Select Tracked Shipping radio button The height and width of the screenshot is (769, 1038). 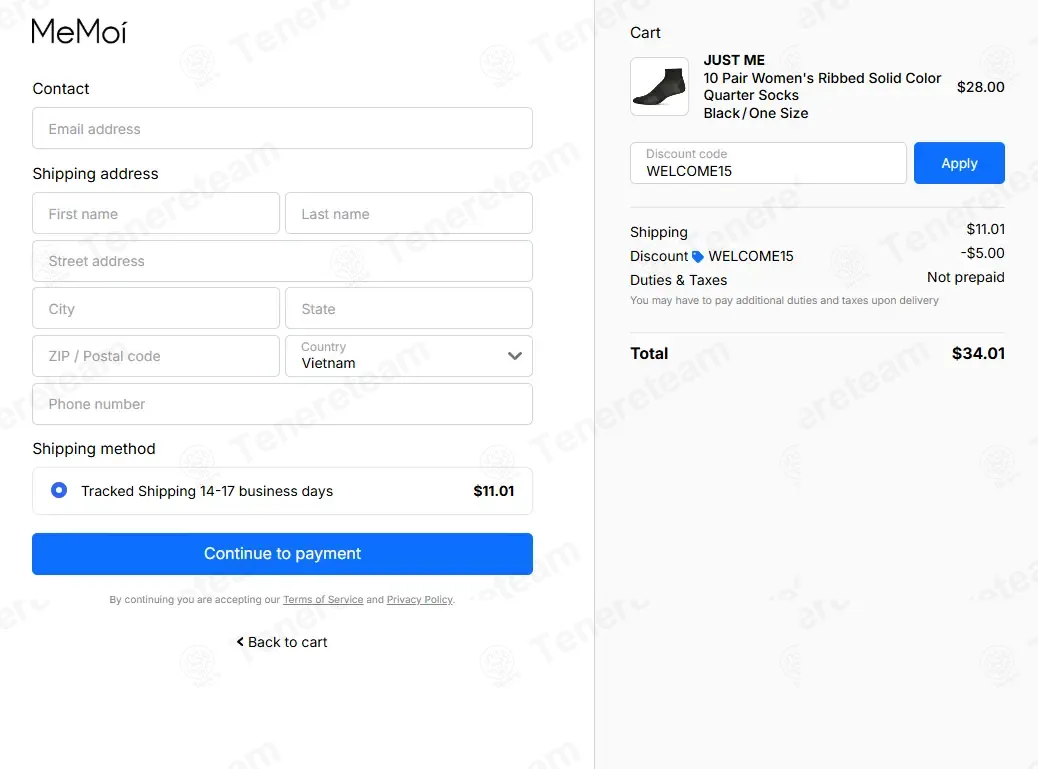[59, 490]
